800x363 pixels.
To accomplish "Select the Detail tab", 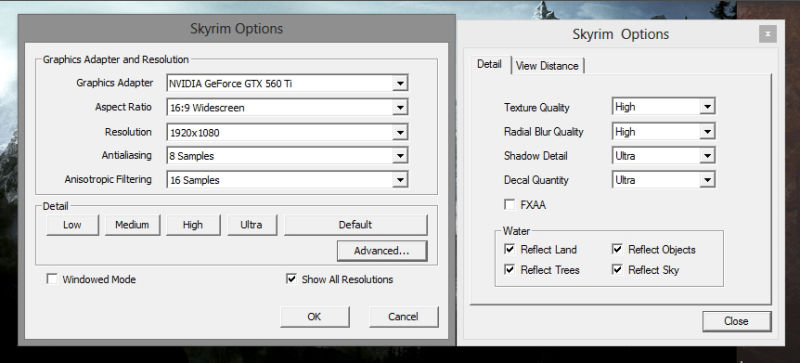I will click(x=489, y=64).
